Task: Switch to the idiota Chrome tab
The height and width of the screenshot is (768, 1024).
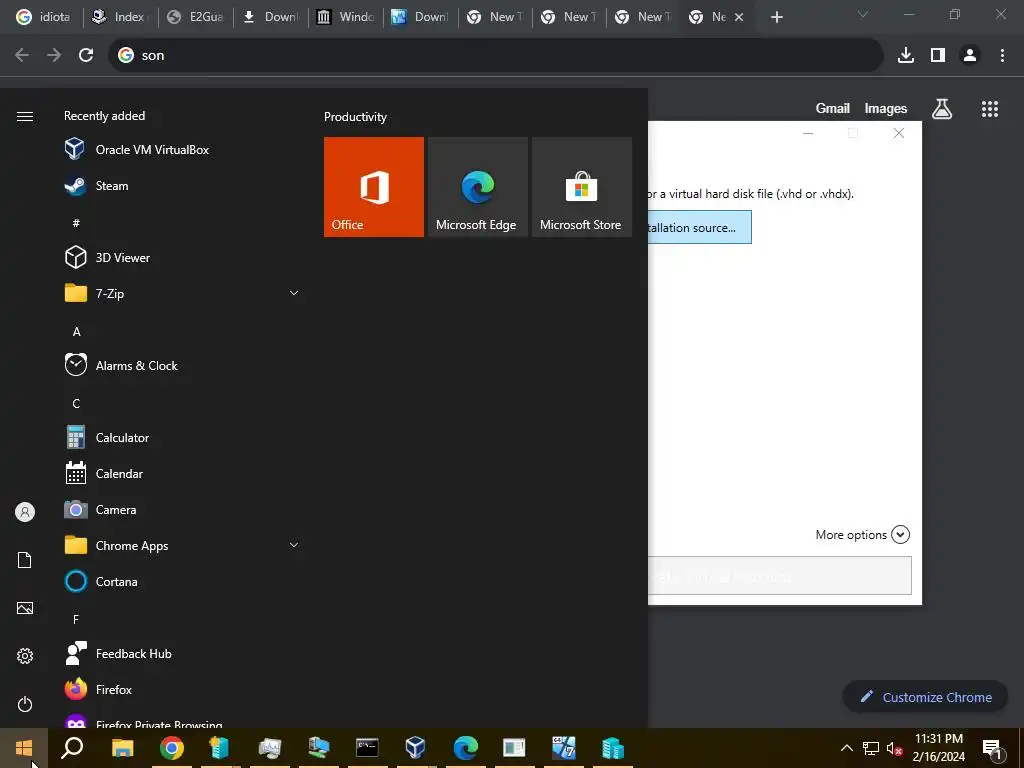Action: pyautogui.click(x=43, y=17)
